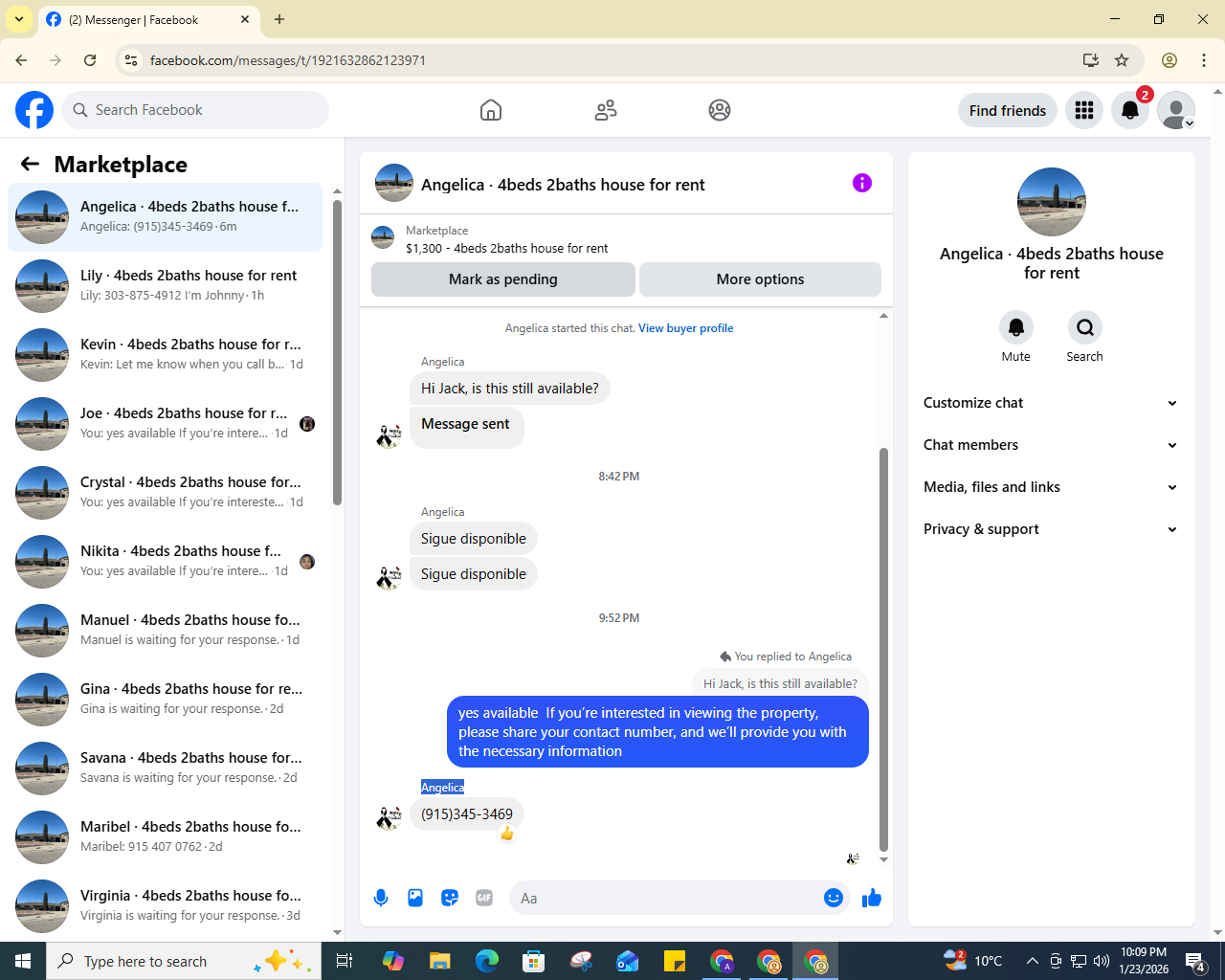Open the browser three-dot menu
The height and width of the screenshot is (980, 1225).
click(x=1204, y=60)
